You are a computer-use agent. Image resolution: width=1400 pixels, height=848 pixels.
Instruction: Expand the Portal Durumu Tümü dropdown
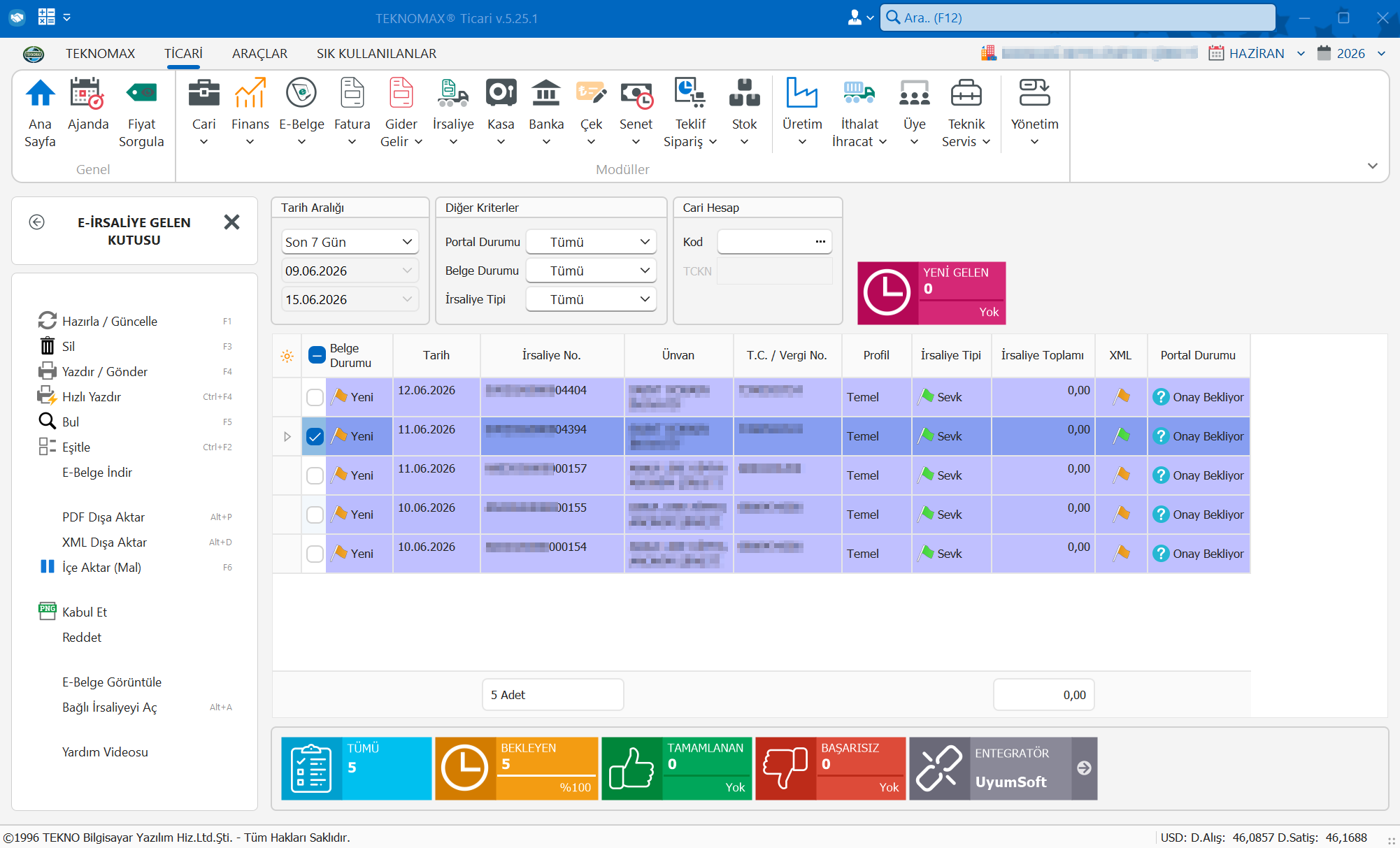tap(592, 242)
